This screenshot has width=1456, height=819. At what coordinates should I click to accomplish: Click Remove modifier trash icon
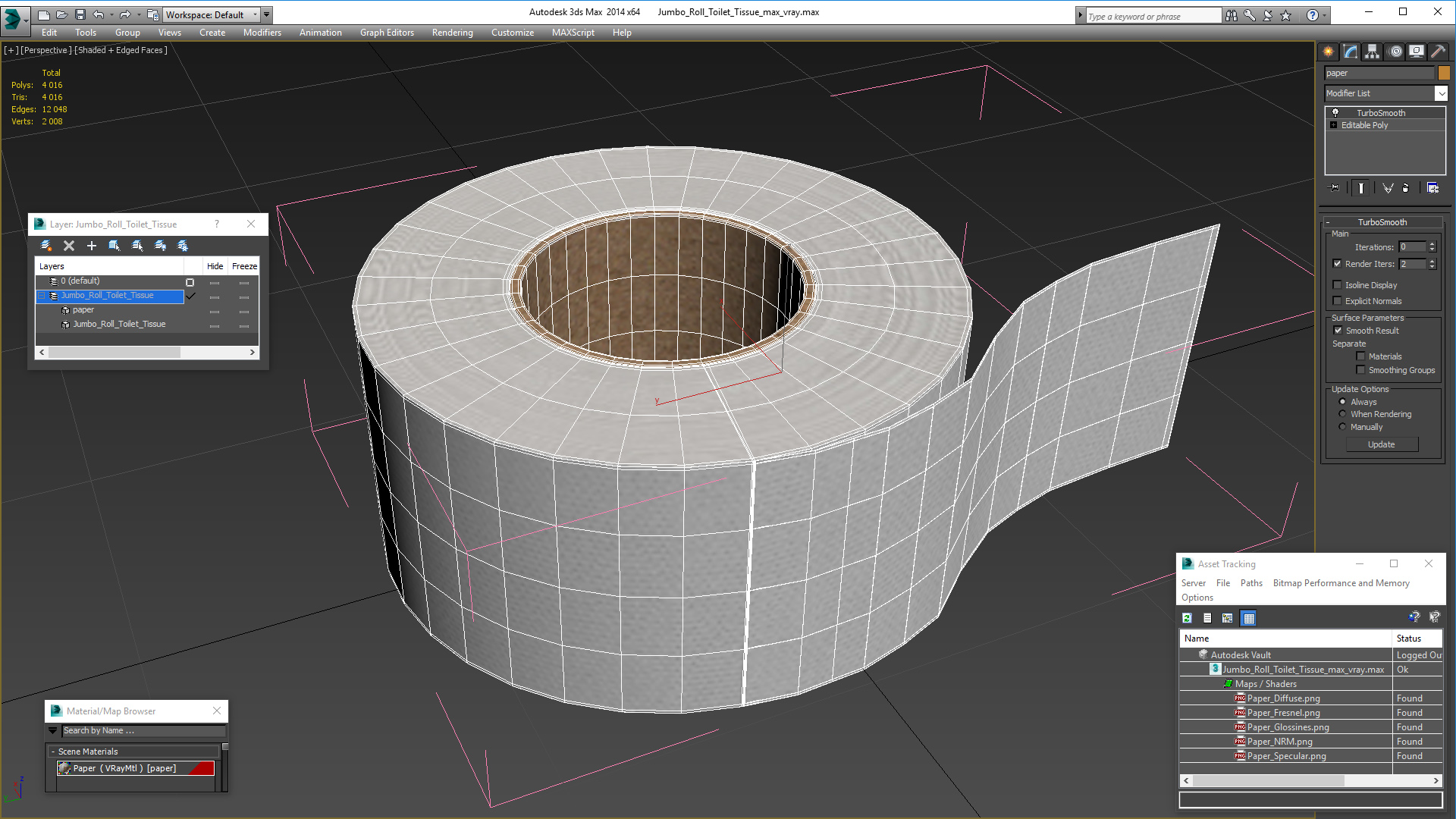[1406, 188]
